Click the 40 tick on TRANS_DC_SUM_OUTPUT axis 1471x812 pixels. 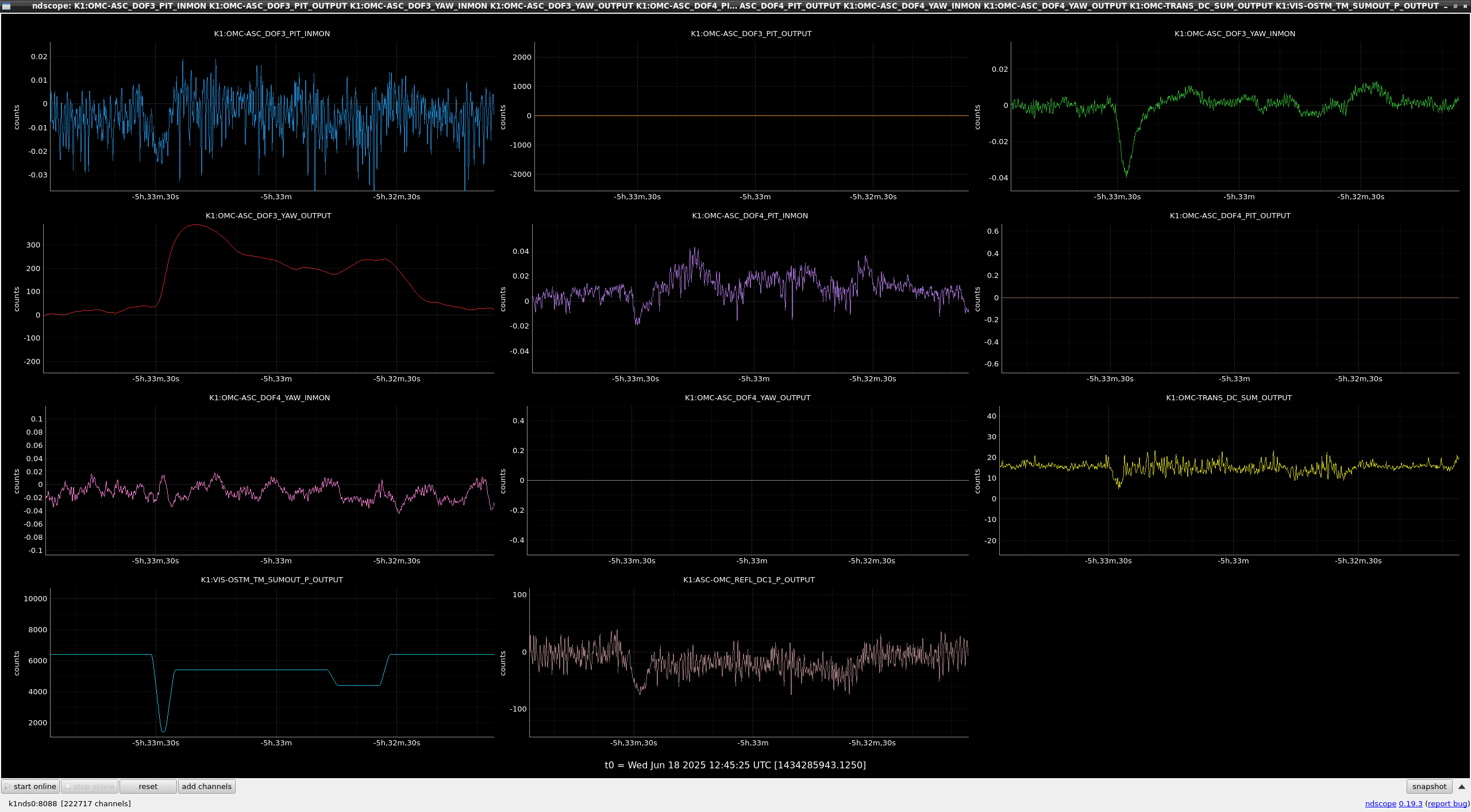click(992, 416)
